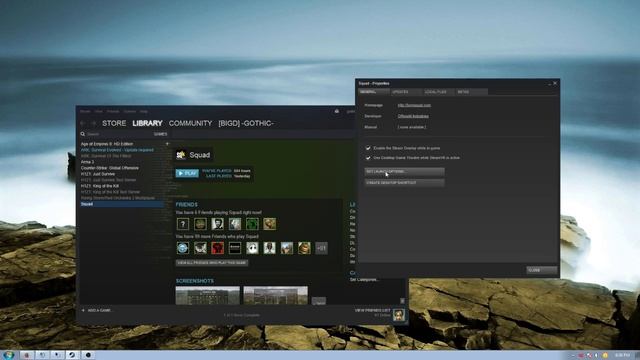
Task: Open the first Squad screenshot thumbnail
Action: (208, 296)
